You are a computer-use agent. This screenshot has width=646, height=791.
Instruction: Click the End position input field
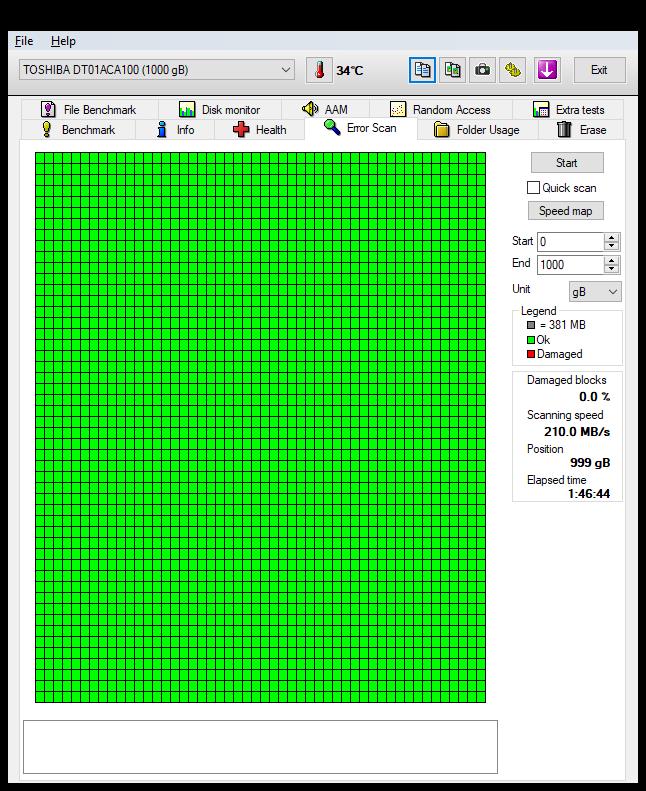point(570,265)
